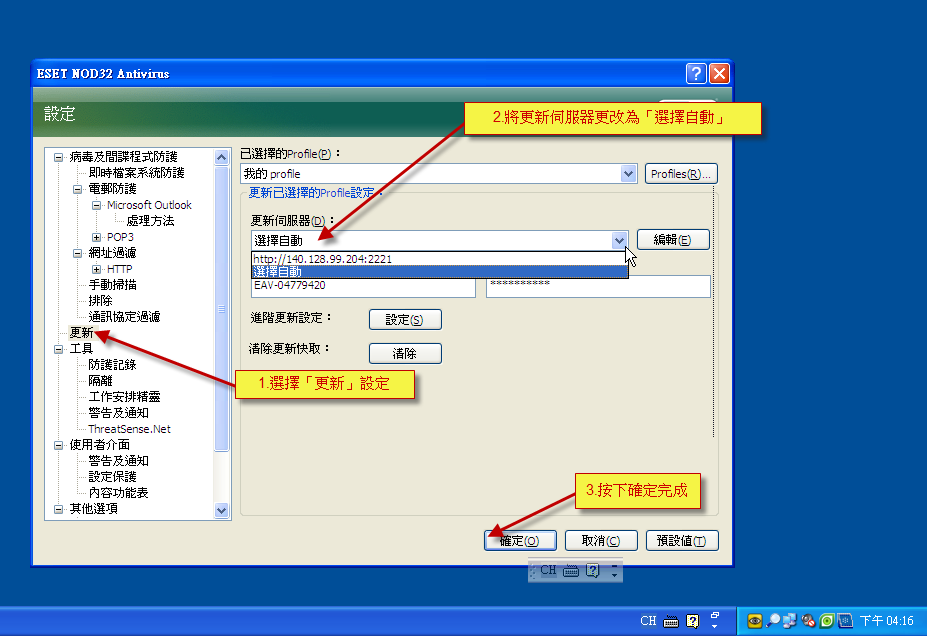The image size is (927, 636).
Task: Select 手動掃描 in the tree
Action: [x=112, y=285]
